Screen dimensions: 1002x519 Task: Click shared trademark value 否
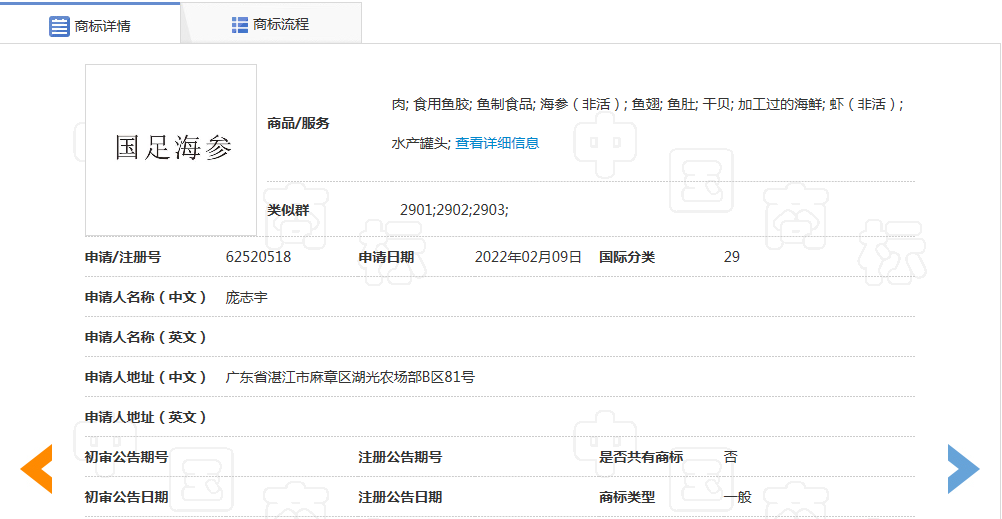point(730,457)
